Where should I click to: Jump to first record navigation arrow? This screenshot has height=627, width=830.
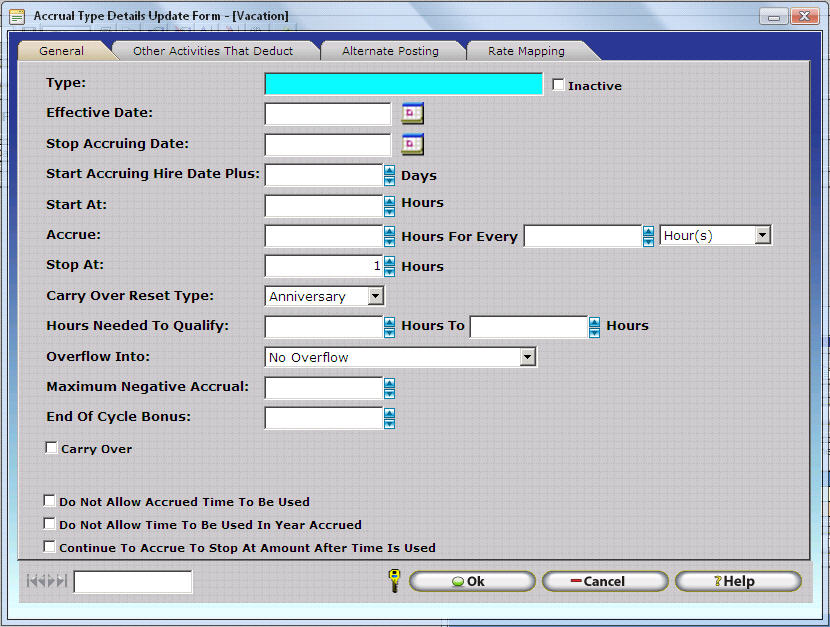coord(32,581)
